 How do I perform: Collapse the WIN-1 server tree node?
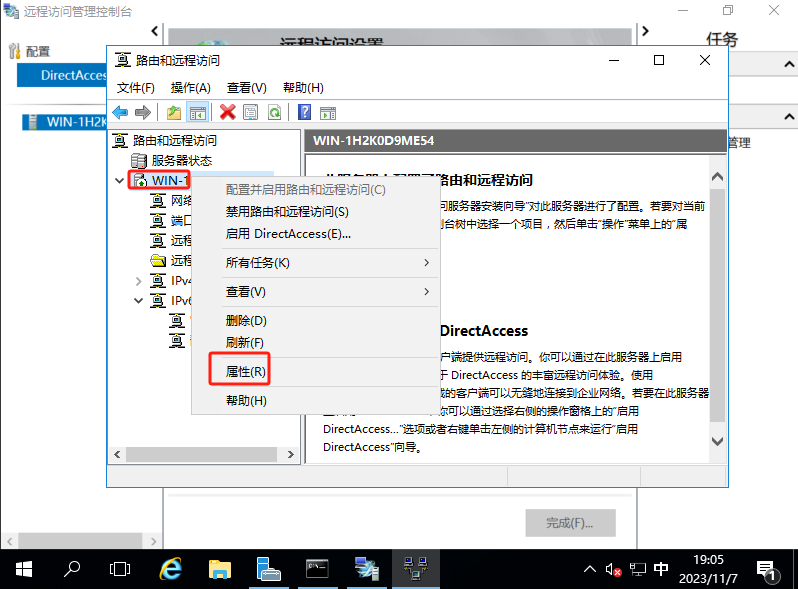(x=119, y=181)
